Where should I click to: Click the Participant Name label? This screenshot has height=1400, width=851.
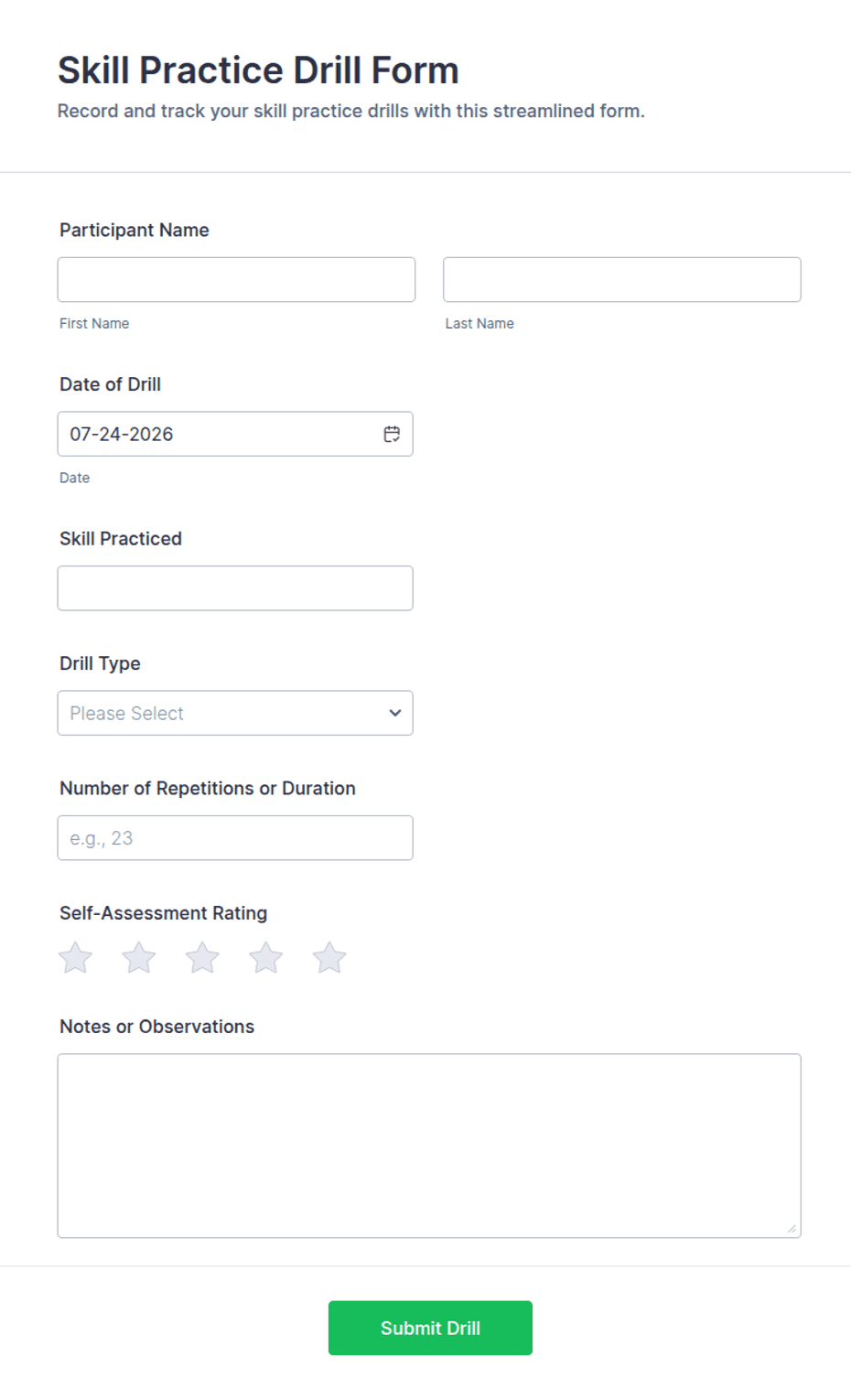click(135, 230)
